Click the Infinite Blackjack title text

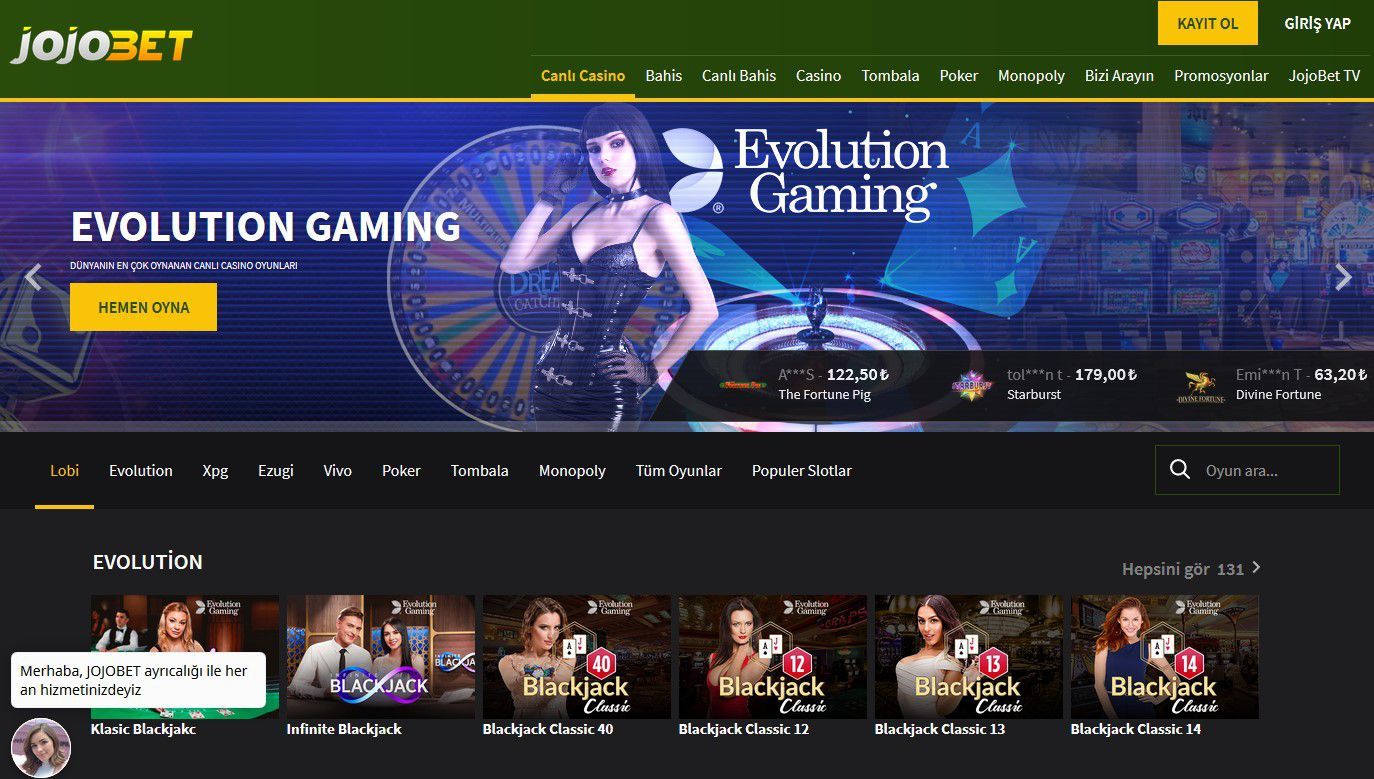pyautogui.click(x=344, y=729)
